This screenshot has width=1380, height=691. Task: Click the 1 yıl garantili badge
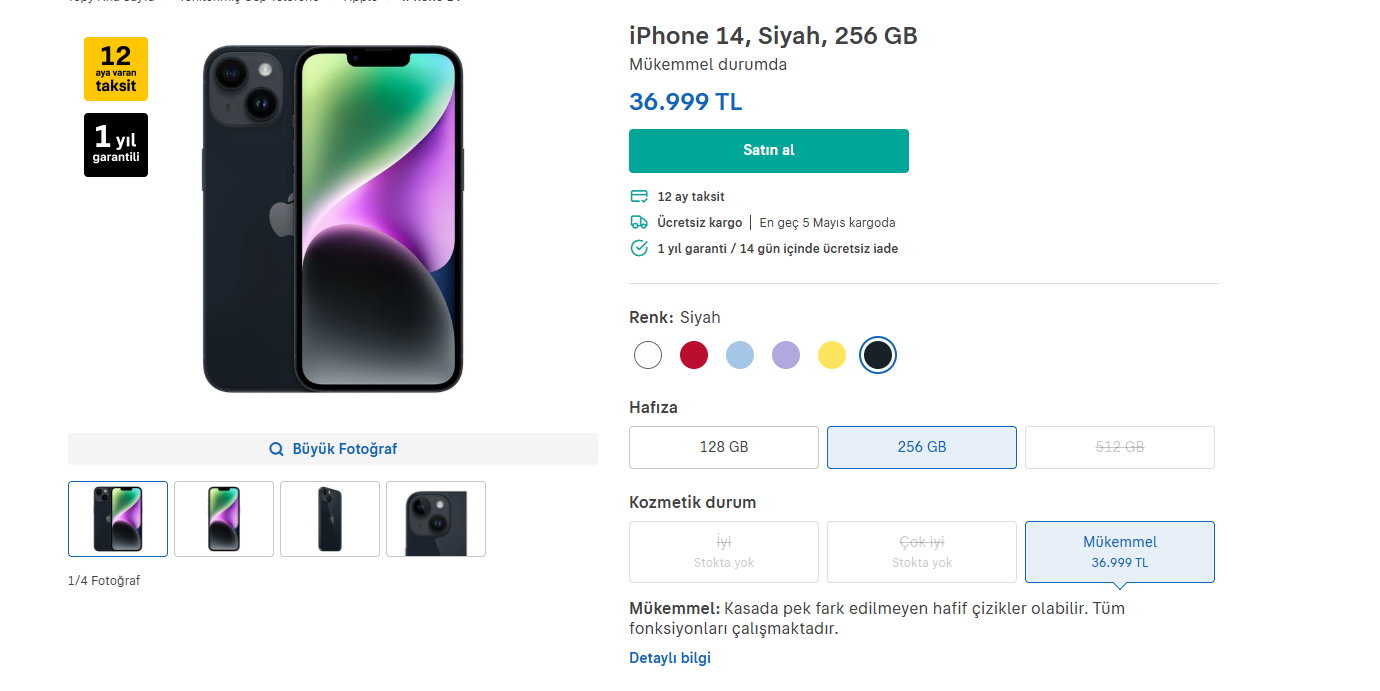116,145
